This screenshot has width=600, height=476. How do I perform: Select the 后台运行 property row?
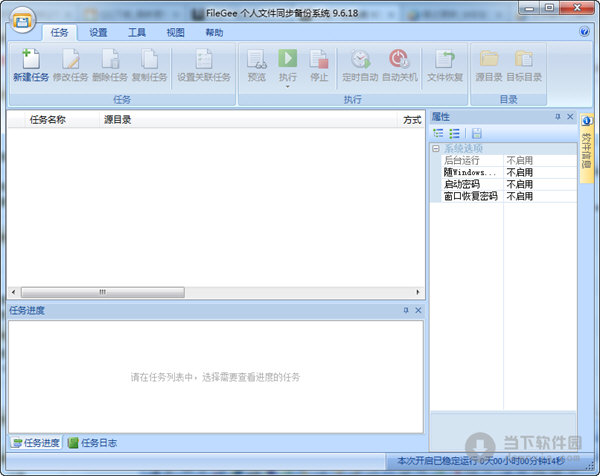(509, 160)
